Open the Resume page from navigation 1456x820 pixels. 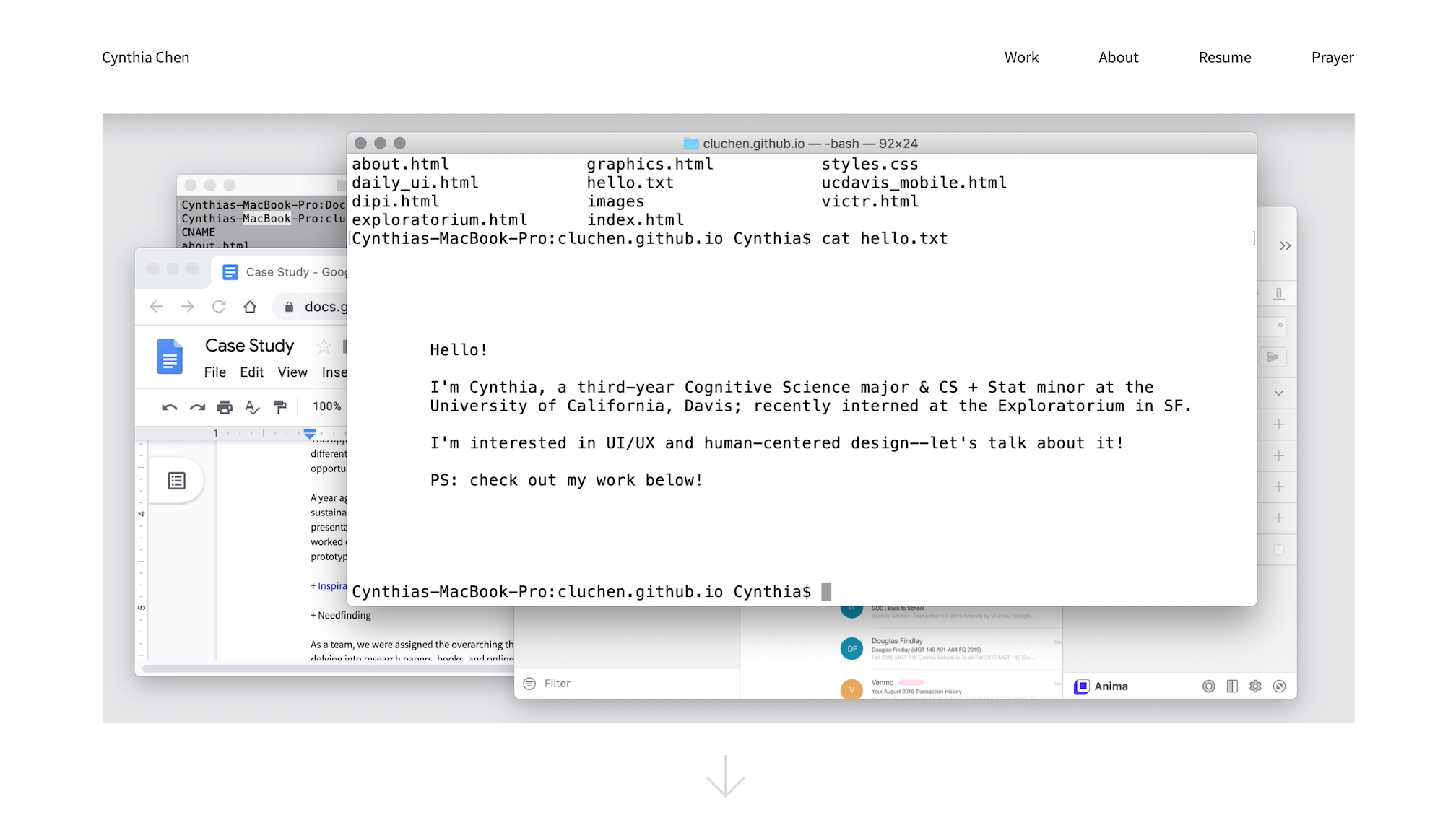click(1224, 58)
